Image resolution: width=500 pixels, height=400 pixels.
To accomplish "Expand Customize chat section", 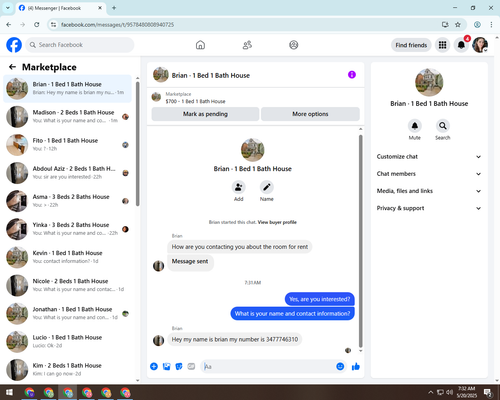I will point(429,157).
